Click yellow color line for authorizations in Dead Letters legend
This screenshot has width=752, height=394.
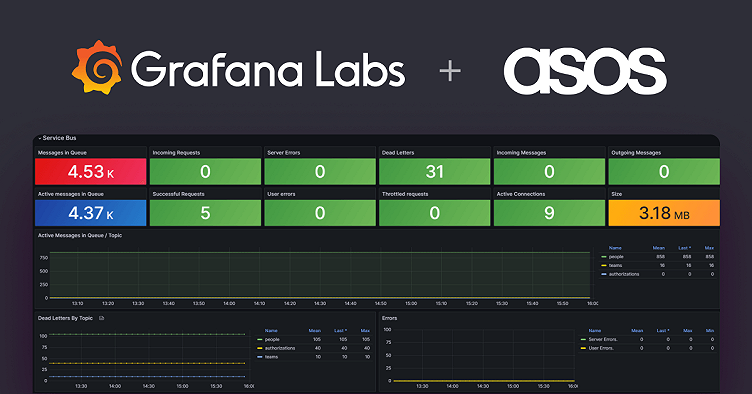pos(260,348)
